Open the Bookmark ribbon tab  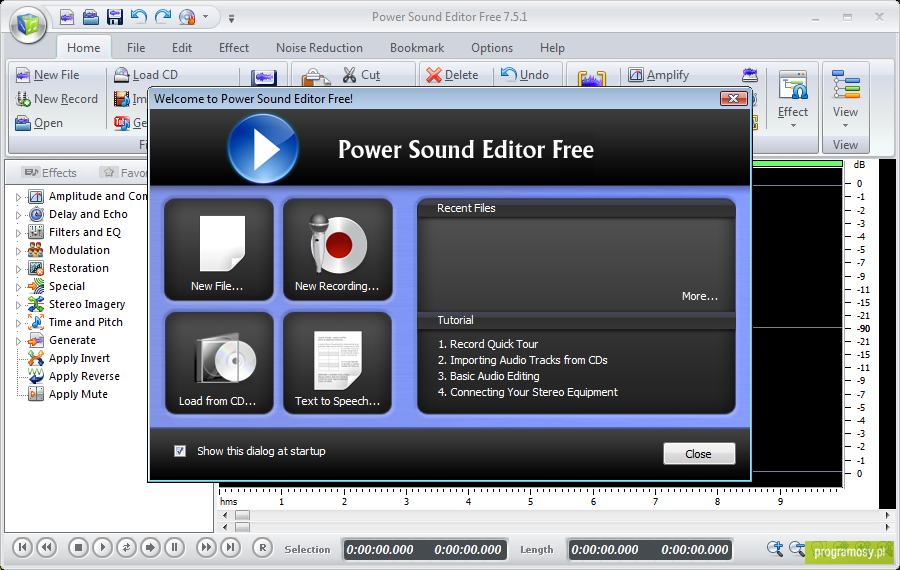pos(417,48)
